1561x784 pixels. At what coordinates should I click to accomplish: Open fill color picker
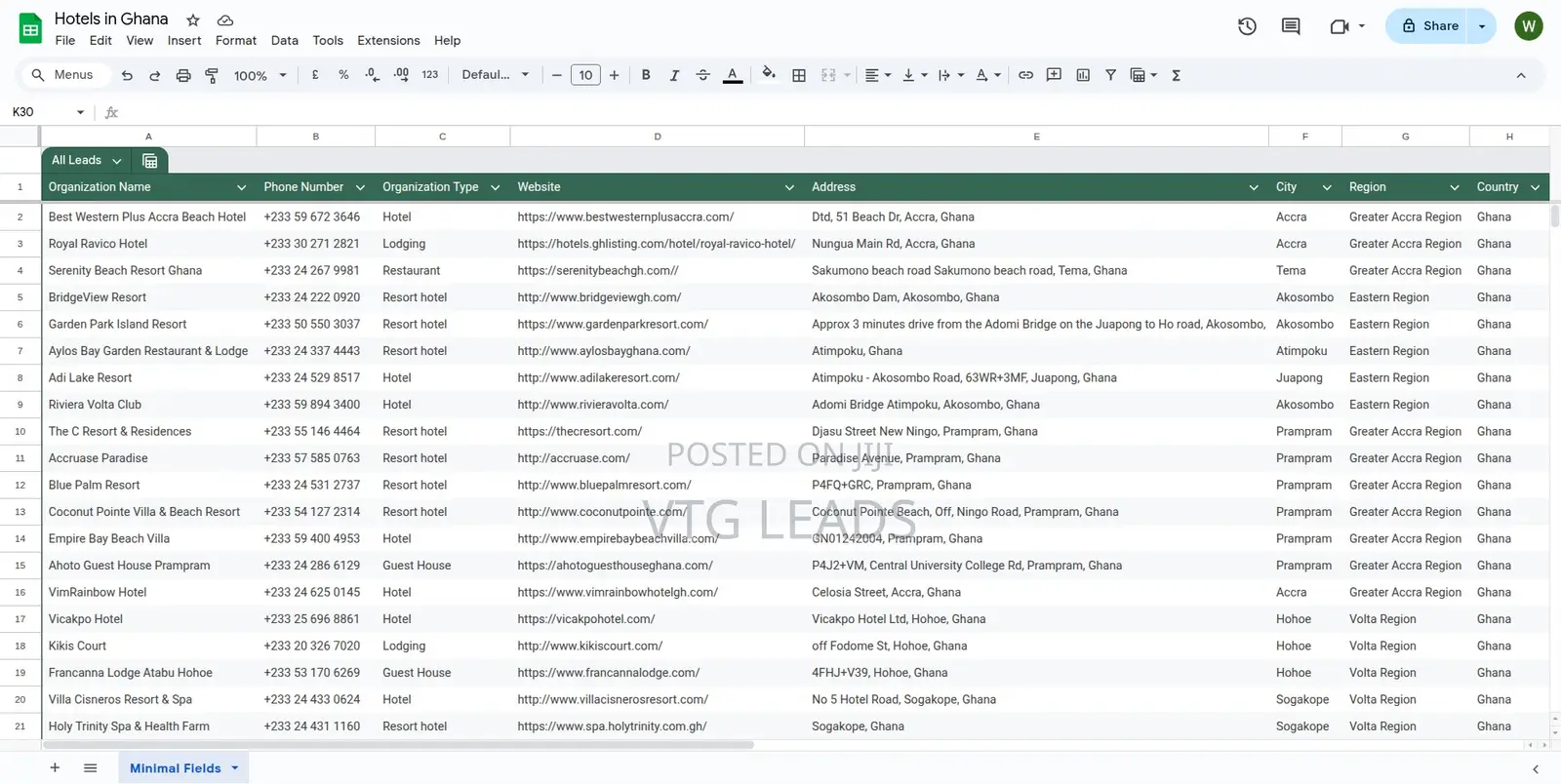[769, 74]
